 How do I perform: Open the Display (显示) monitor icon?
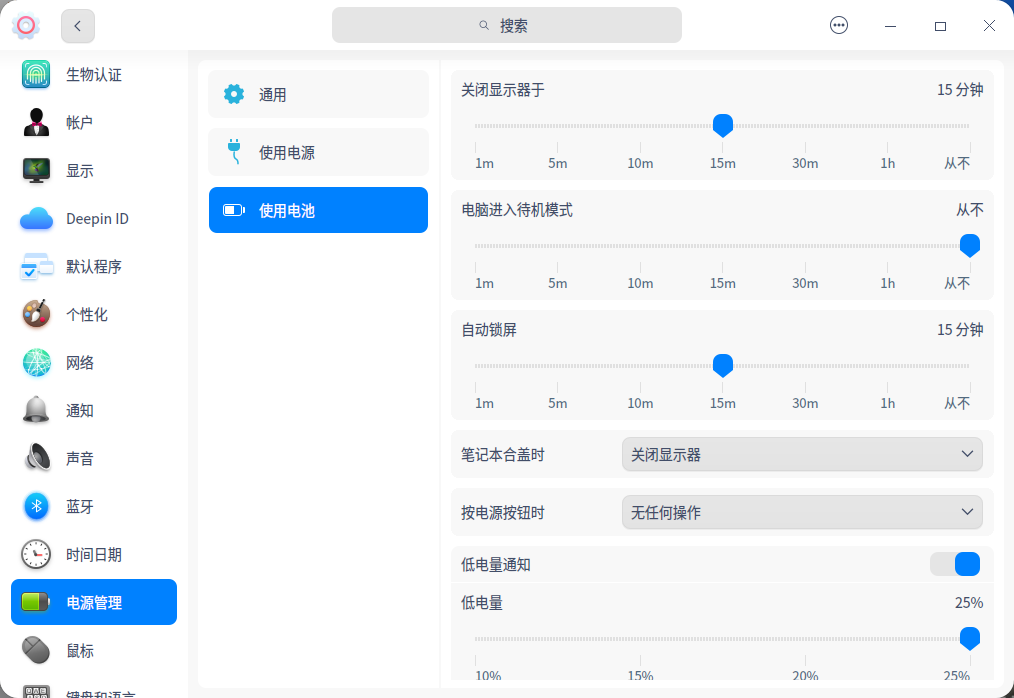tap(36, 171)
